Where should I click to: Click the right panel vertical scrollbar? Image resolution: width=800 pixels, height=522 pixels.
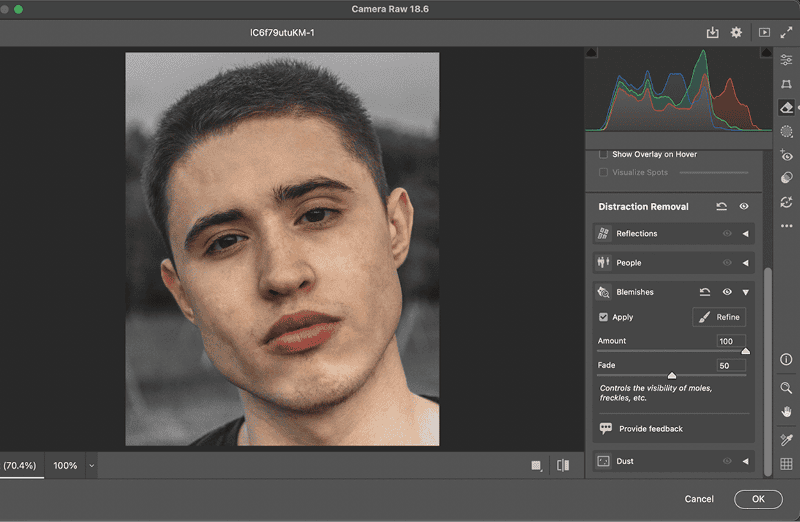click(768, 372)
